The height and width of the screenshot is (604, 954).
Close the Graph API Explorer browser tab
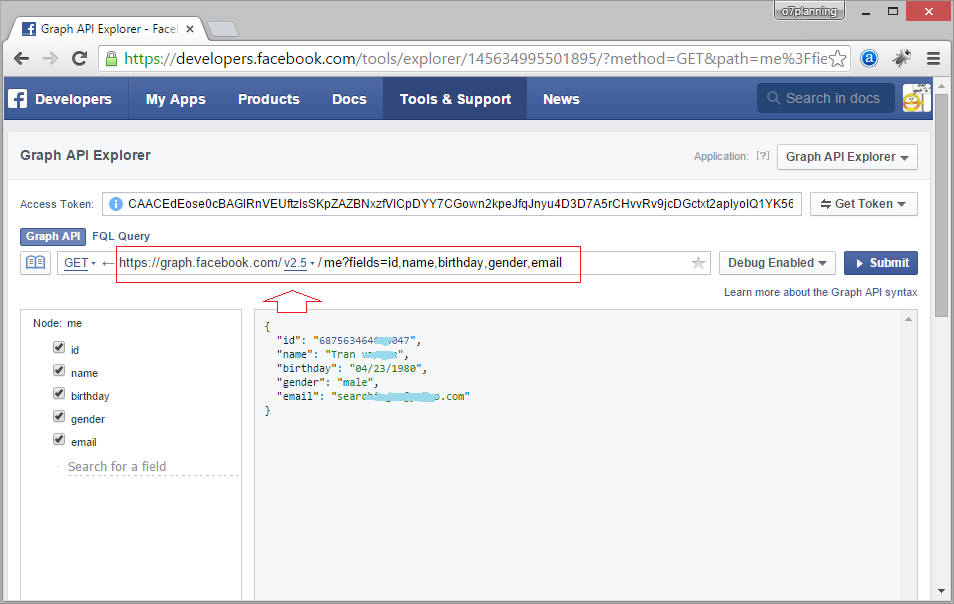click(190, 29)
